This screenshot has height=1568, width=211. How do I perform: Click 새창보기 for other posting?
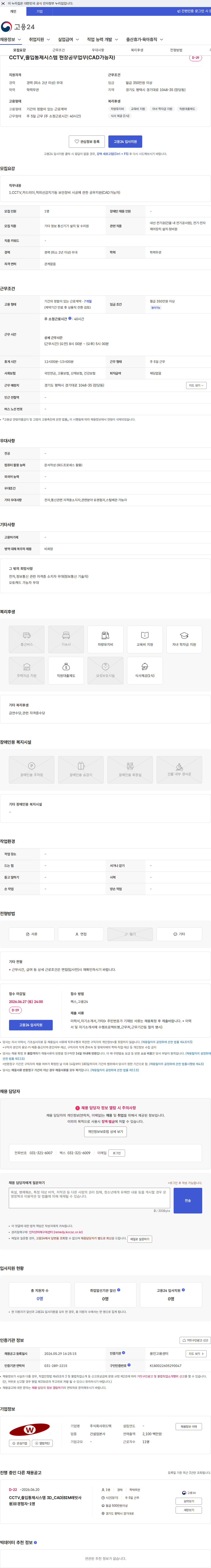click(189, 1510)
